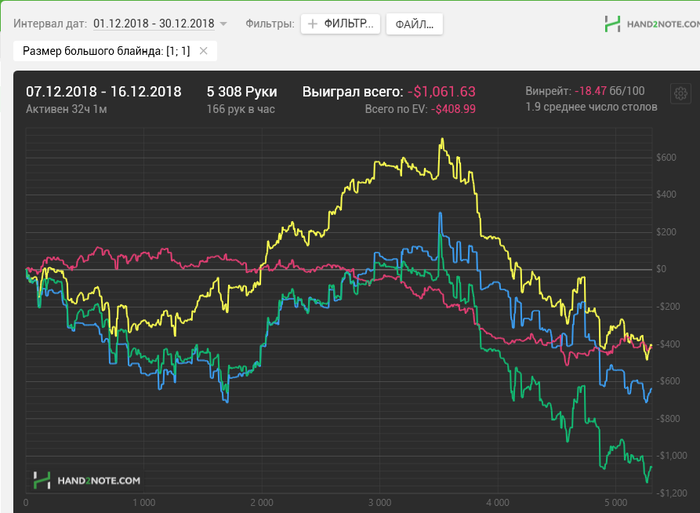Click the -$200 y-axis label
This screenshot has height=513, width=700.
668,306
